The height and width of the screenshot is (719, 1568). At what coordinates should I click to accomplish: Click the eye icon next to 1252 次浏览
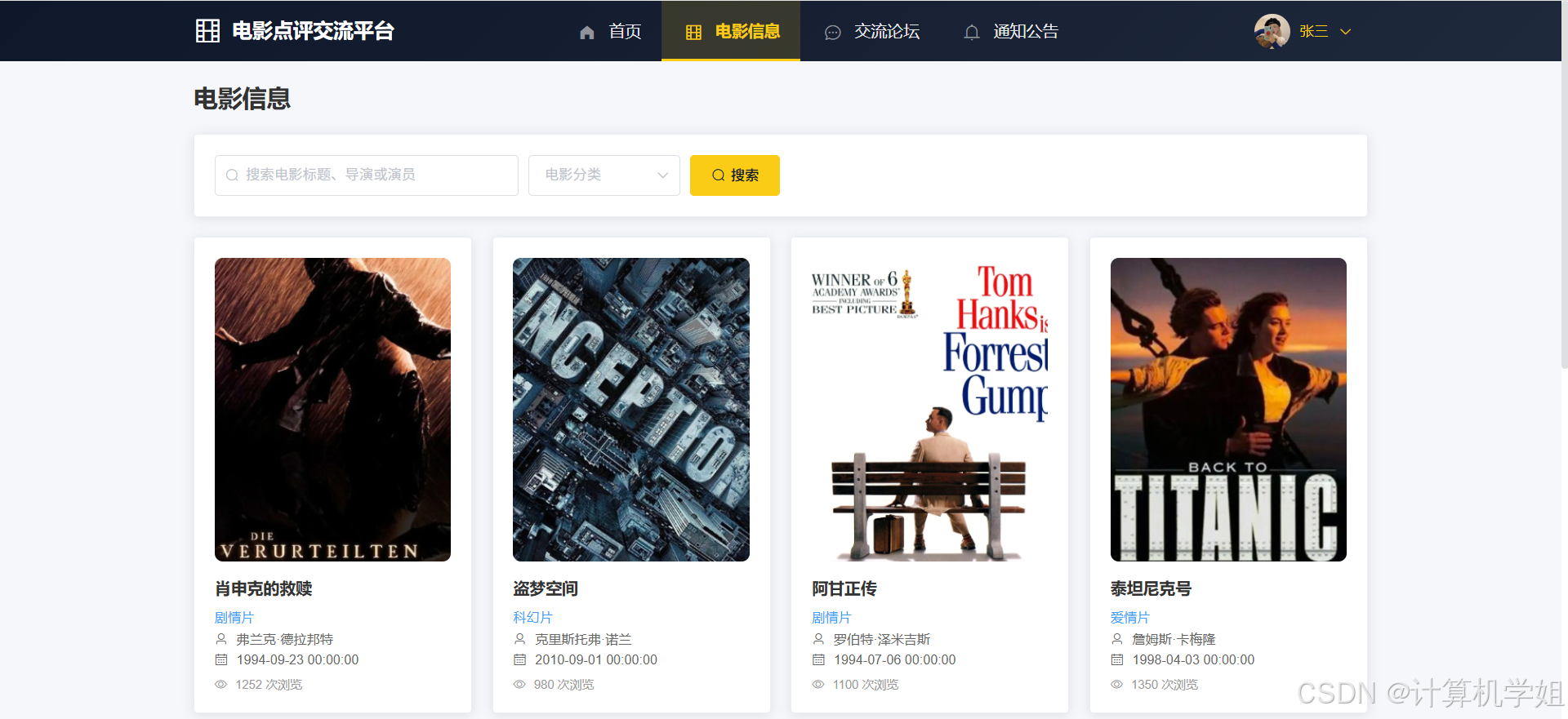(220, 685)
